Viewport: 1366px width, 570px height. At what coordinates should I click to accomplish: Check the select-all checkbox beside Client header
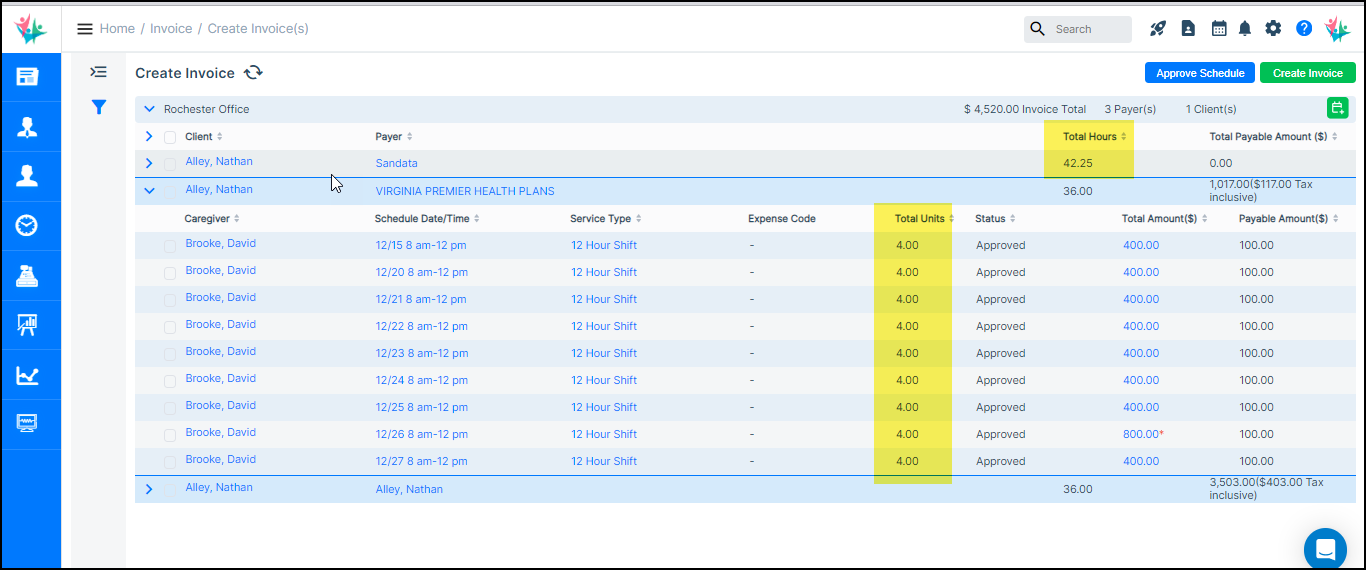point(170,137)
